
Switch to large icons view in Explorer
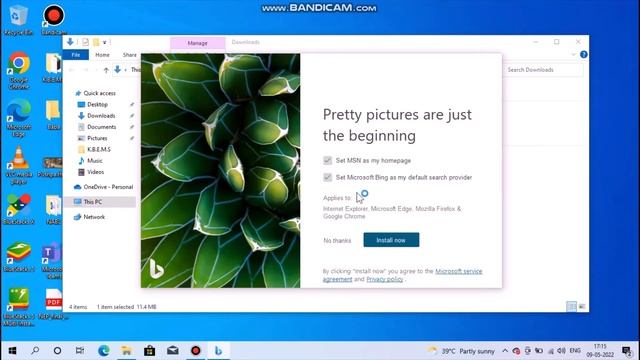point(582,307)
